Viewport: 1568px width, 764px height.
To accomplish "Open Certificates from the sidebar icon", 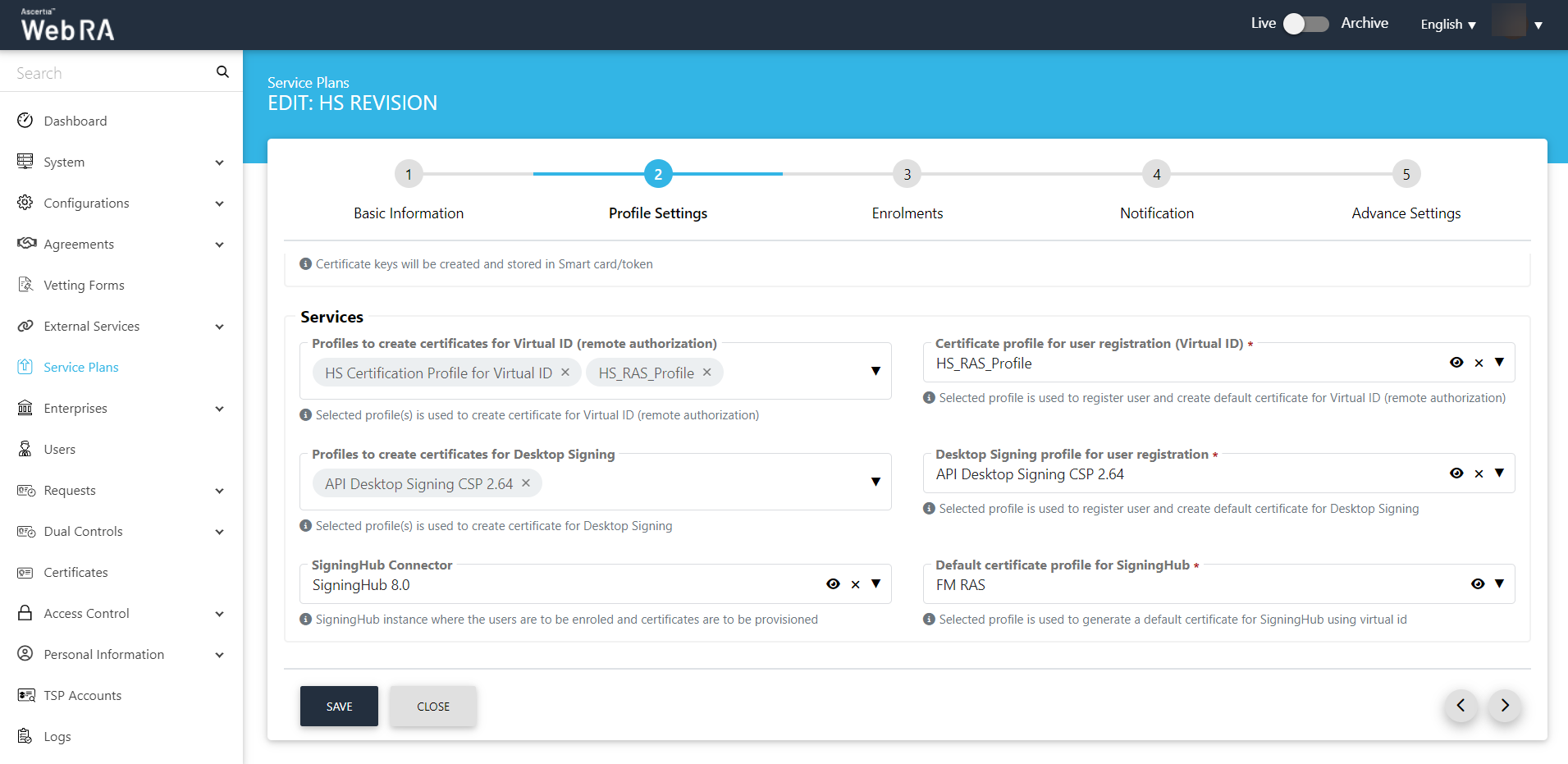I will [25, 572].
